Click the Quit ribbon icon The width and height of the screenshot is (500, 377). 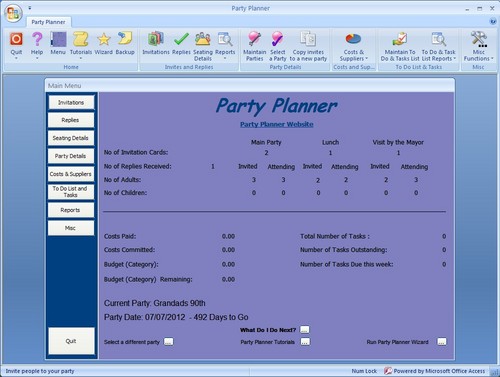16,39
